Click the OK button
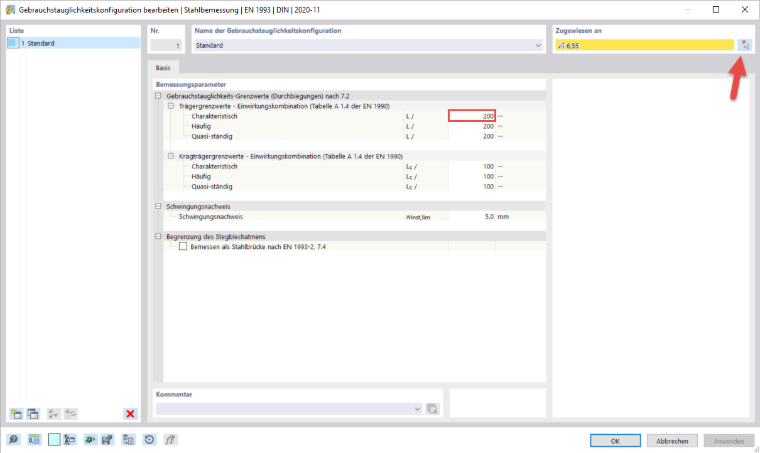Screen dimensions: 760x453 click(615, 441)
